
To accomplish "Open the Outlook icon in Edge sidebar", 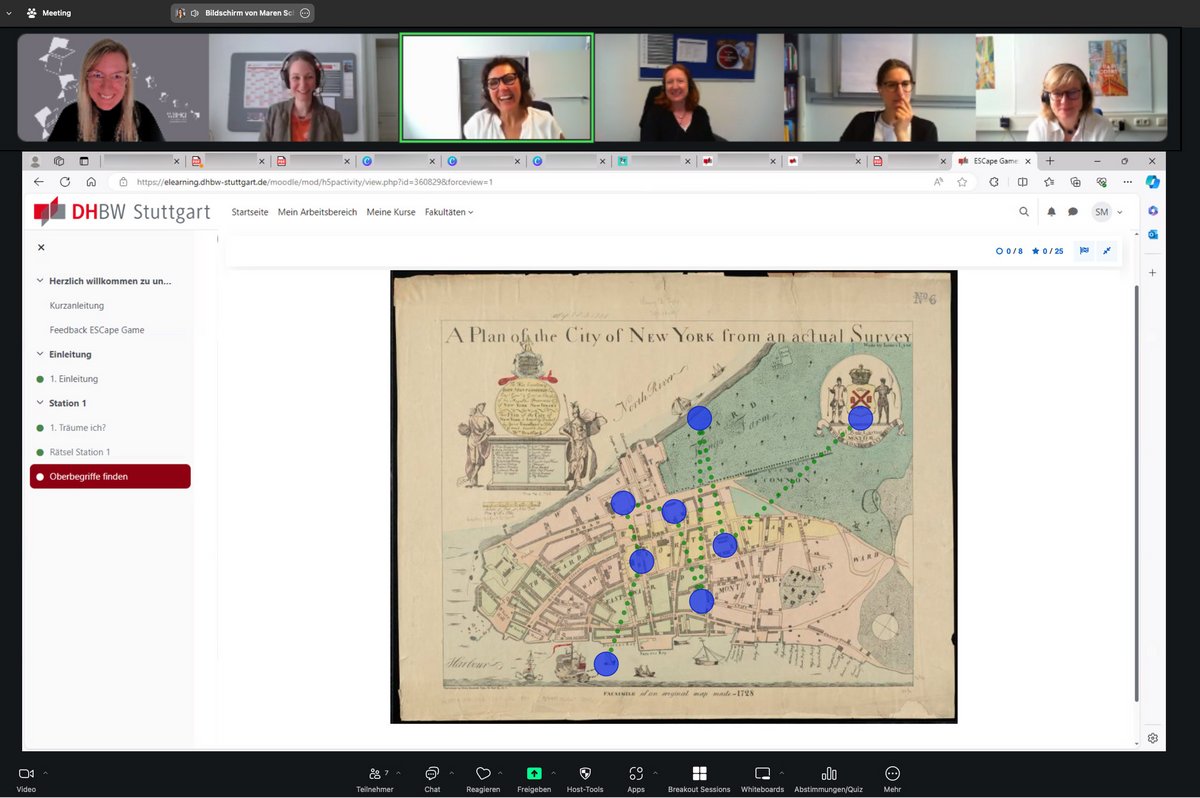I will (1153, 234).
